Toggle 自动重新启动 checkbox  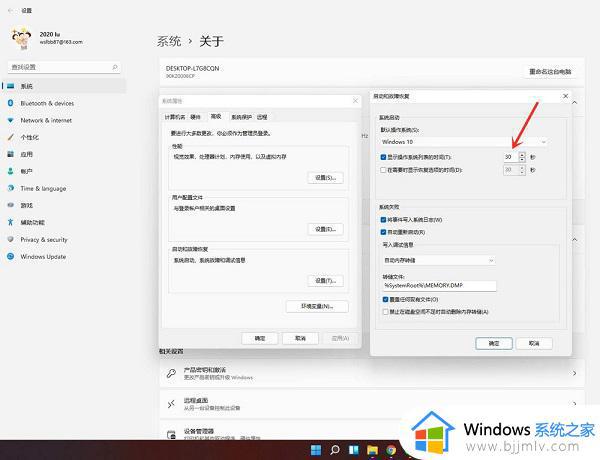coord(383,232)
